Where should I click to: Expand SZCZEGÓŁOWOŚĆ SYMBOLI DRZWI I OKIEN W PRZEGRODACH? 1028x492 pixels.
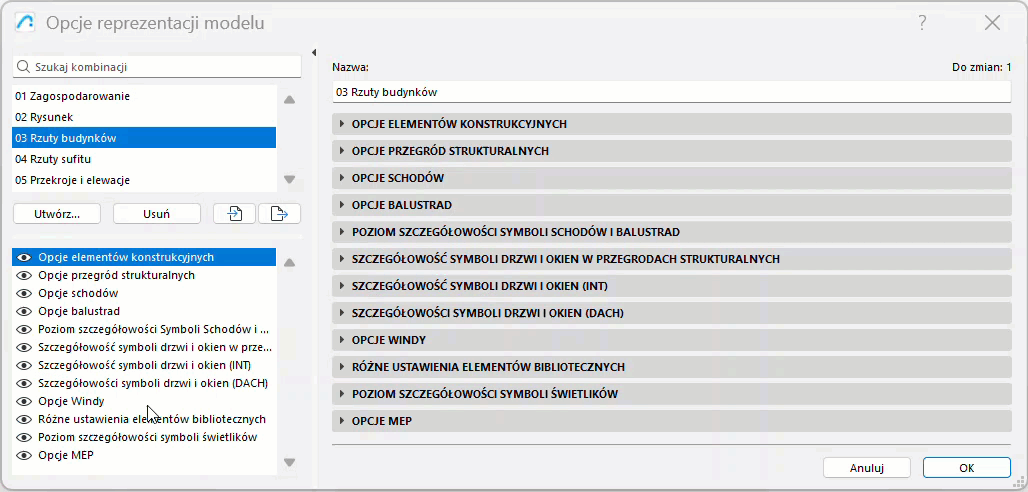(x=672, y=259)
